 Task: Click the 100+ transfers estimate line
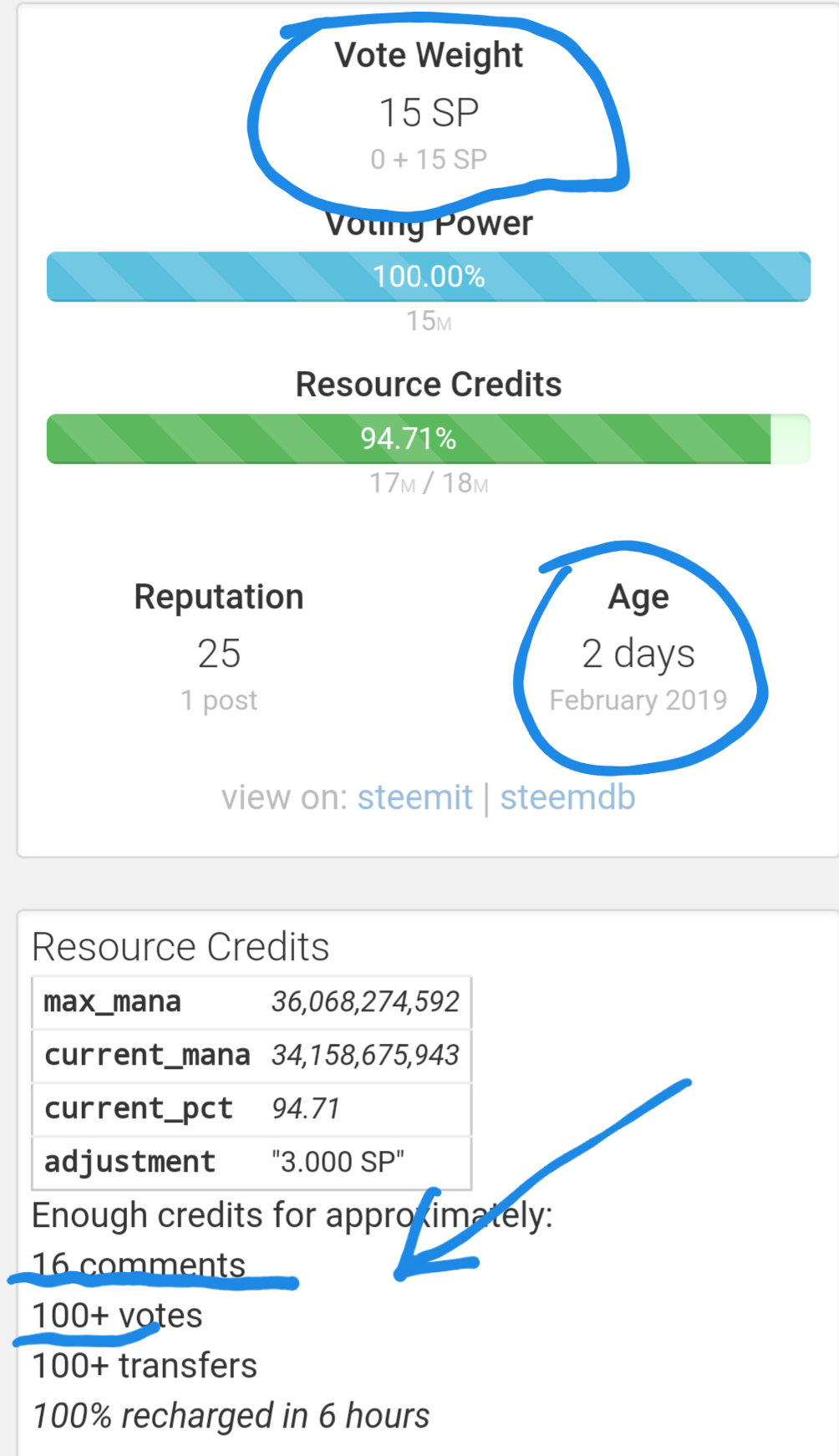point(145,1366)
